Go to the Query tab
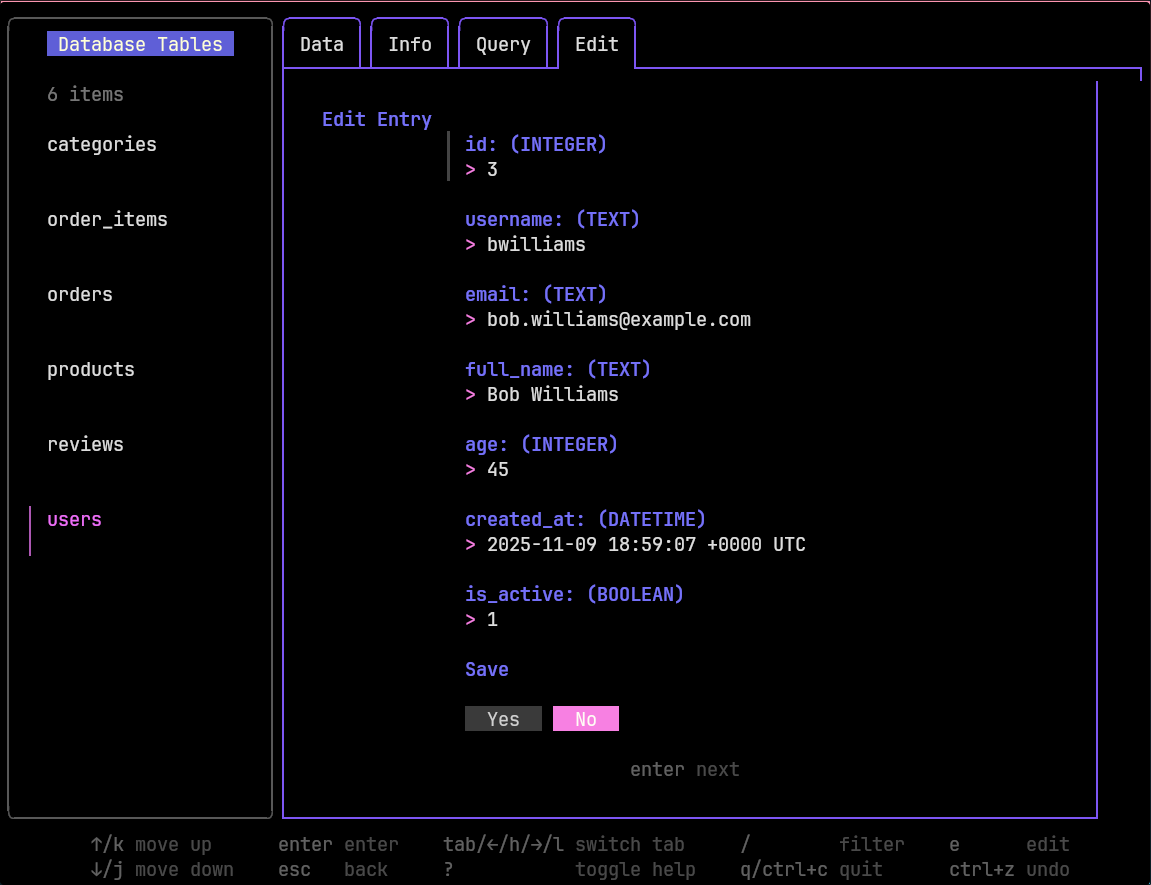 pos(503,44)
